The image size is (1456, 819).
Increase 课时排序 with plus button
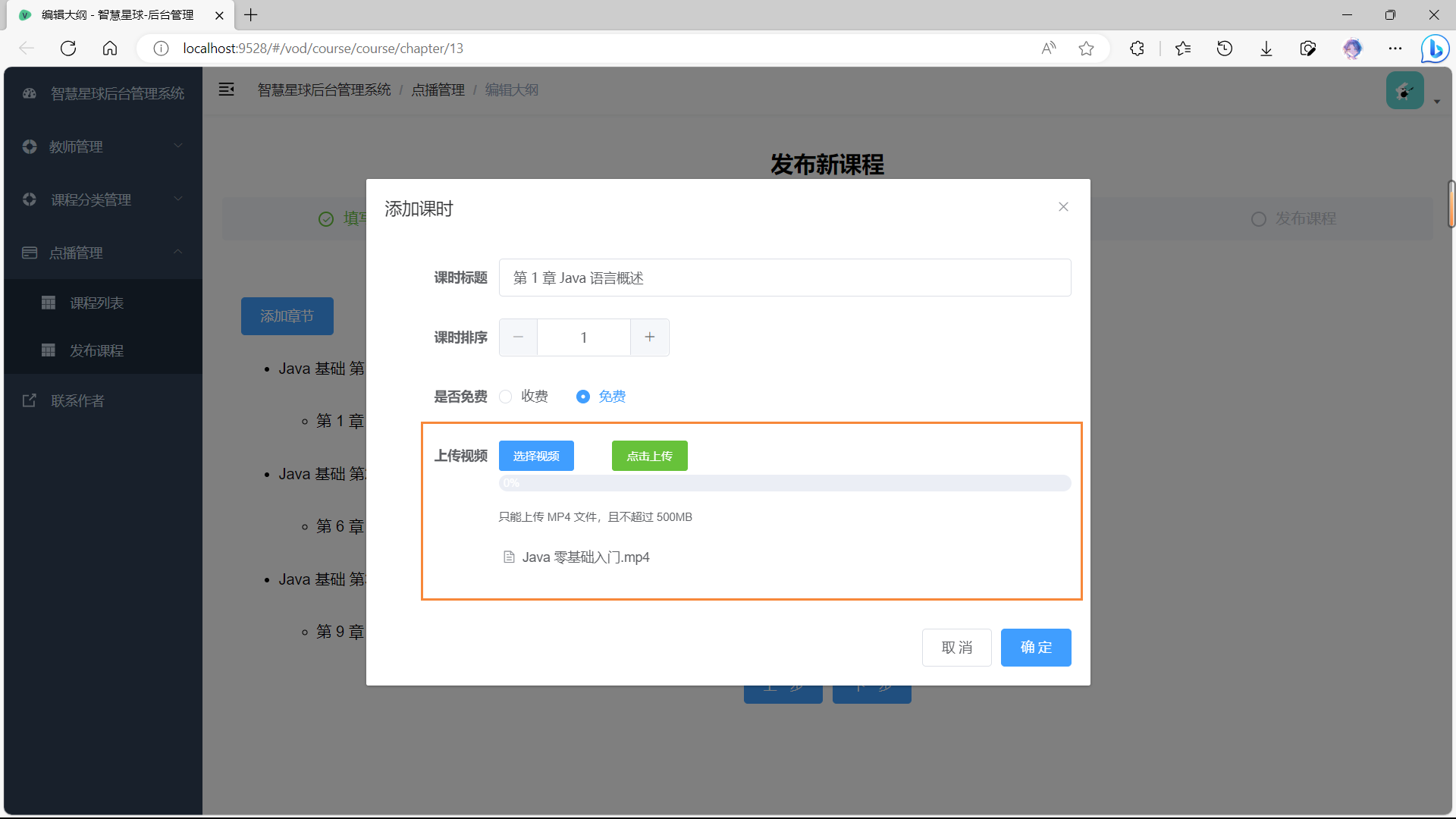pos(649,337)
